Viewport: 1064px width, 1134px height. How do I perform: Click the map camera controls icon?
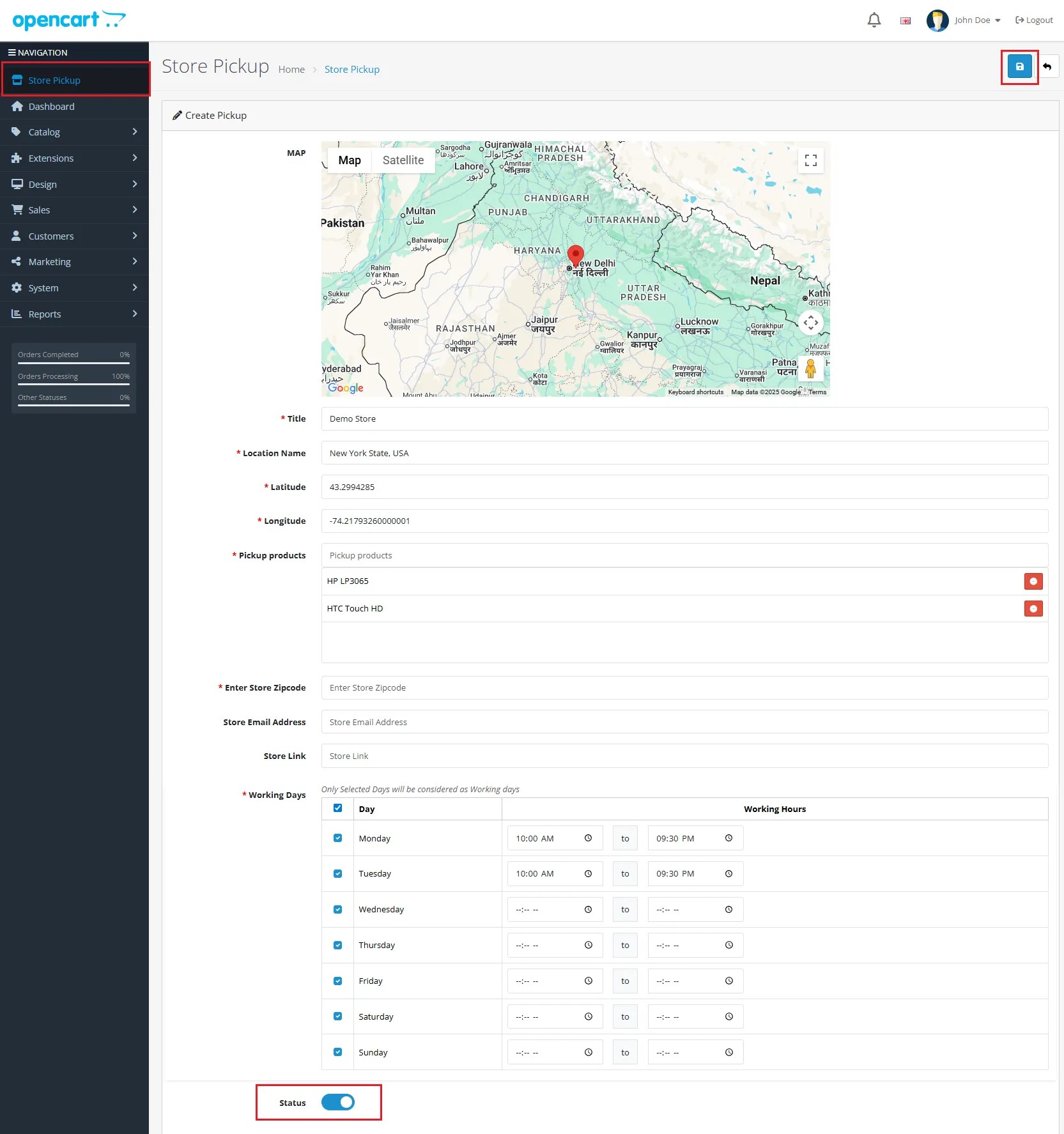[x=810, y=323]
